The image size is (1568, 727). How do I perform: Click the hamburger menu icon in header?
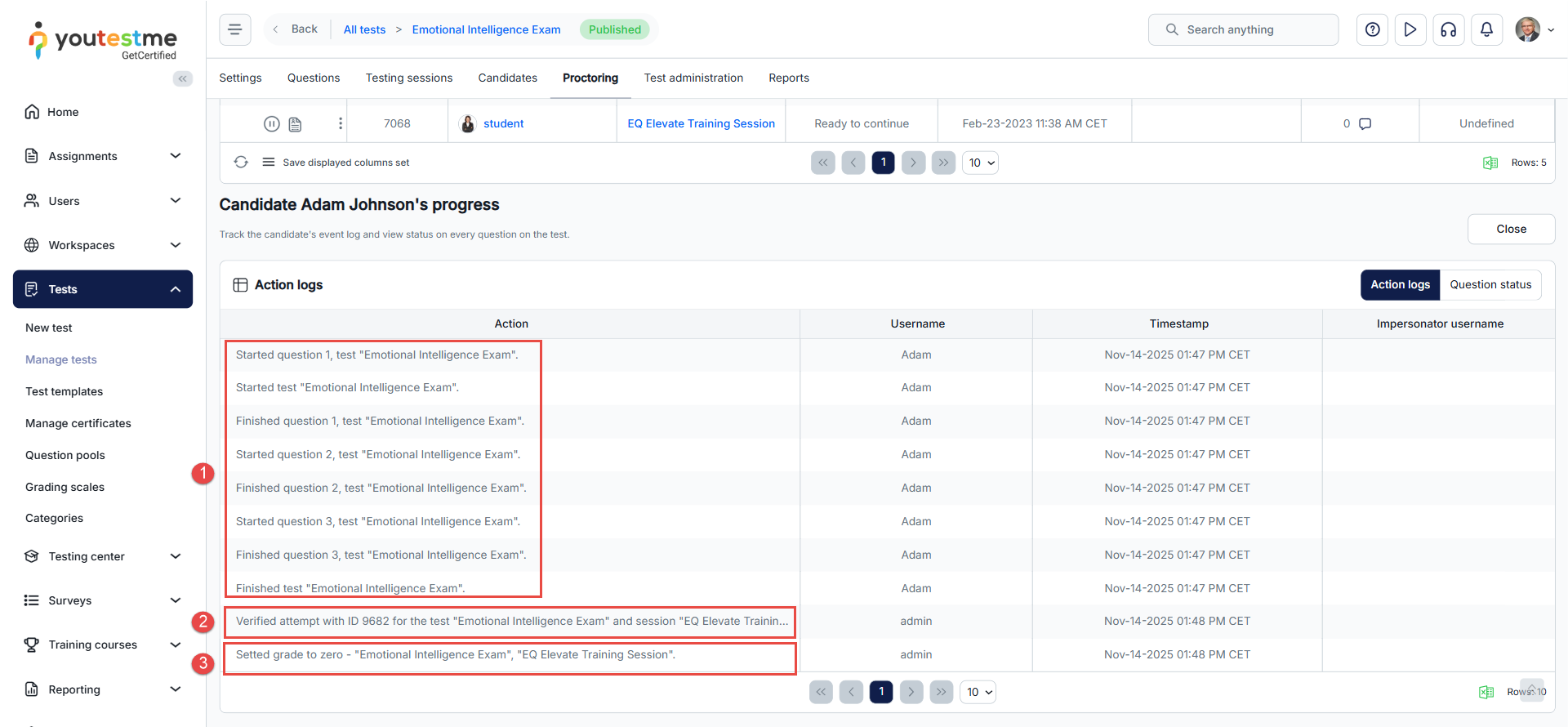pos(235,29)
